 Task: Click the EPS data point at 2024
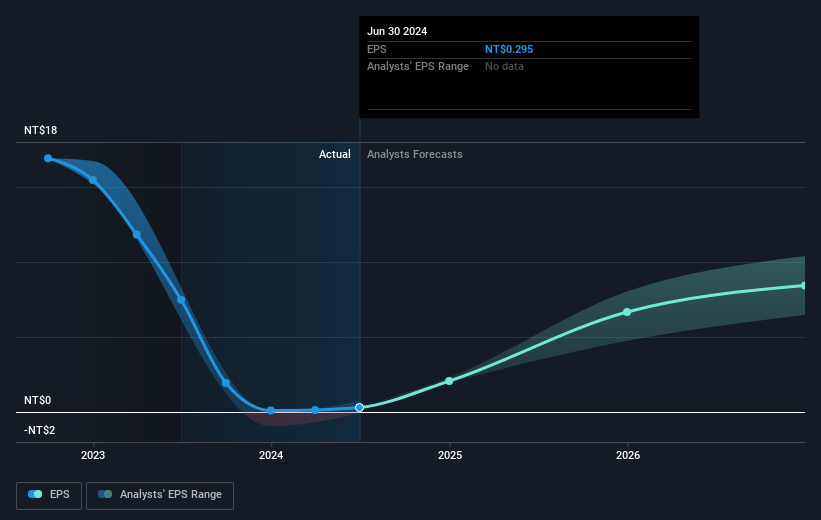coord(271,411)
